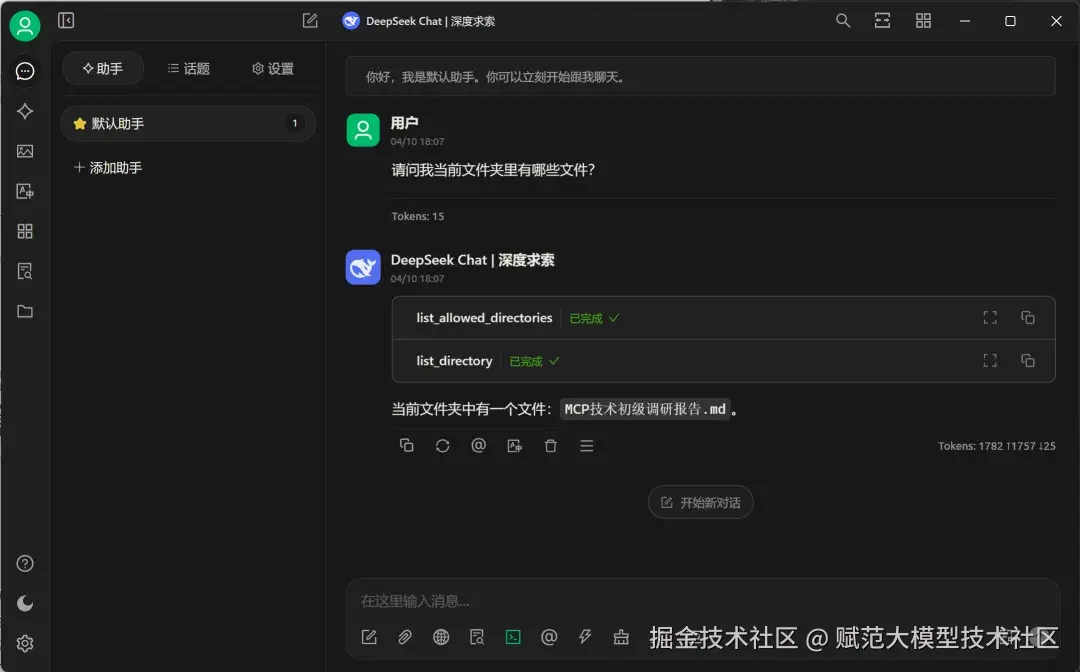Viewport: 1080px width, 672px height.
Task: Switch to the 话题 tab
Action: click(188, 68)
